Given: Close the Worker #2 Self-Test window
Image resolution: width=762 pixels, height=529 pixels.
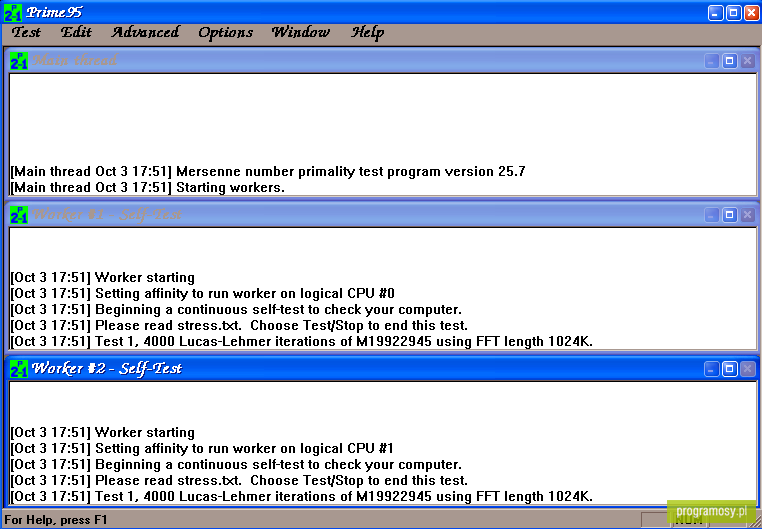Looking at the screenshot, I should [x=747, y=369].
